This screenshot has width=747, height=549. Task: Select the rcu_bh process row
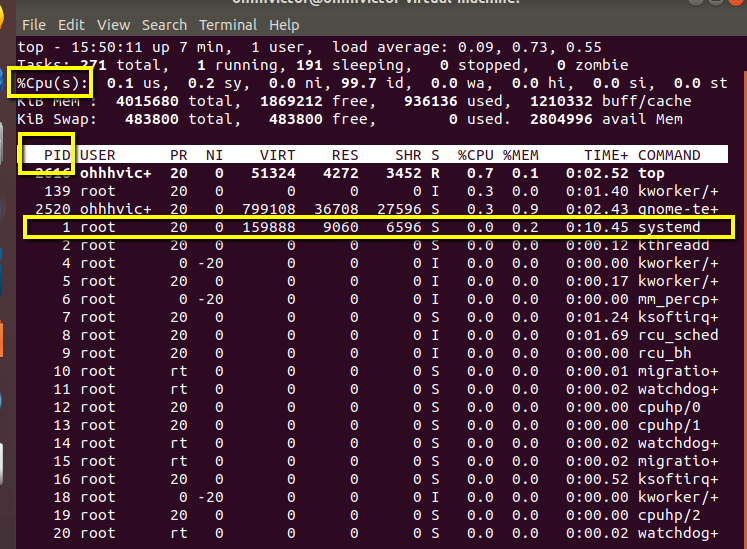click(373, 353)
